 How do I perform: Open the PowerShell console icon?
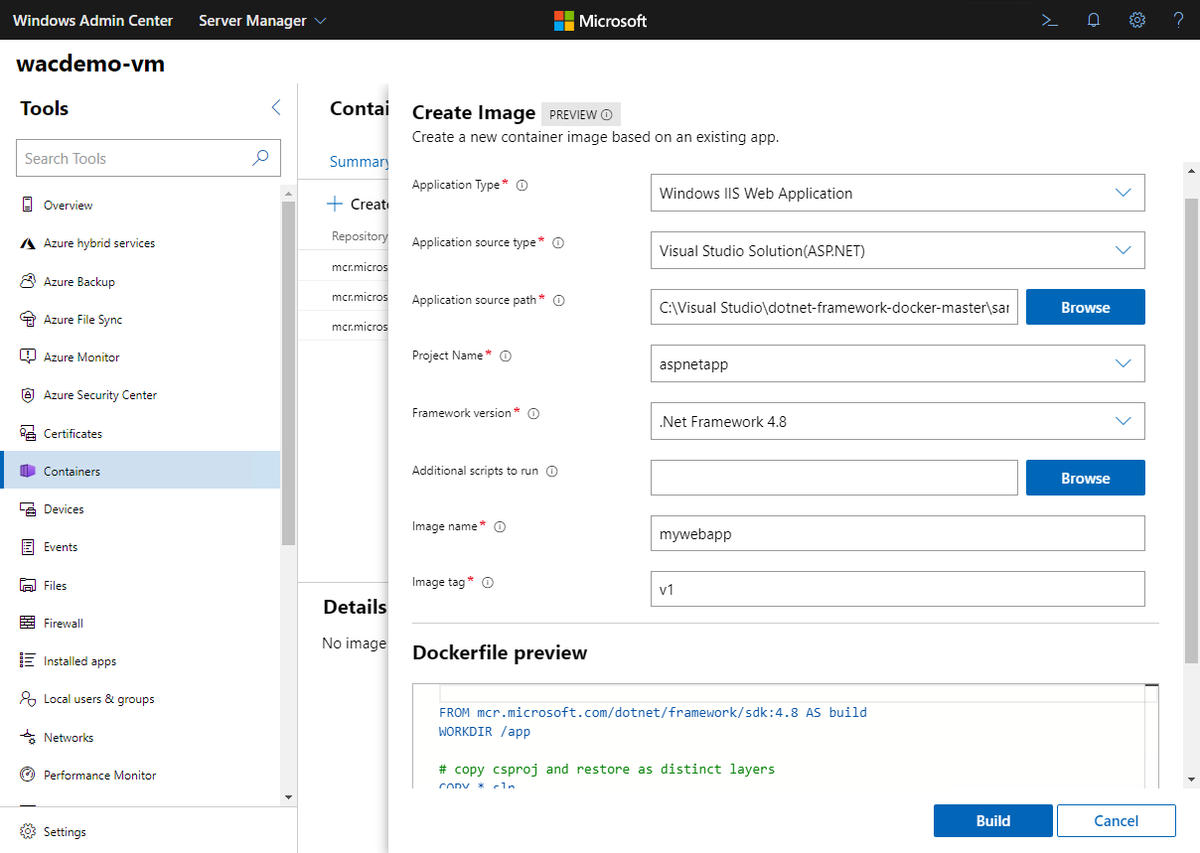(x=1049, y=20)
